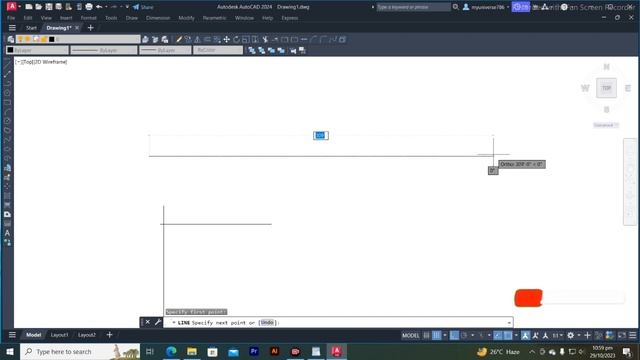
Task: Add a new drawing tab with plus
Action: pos(91,28)
